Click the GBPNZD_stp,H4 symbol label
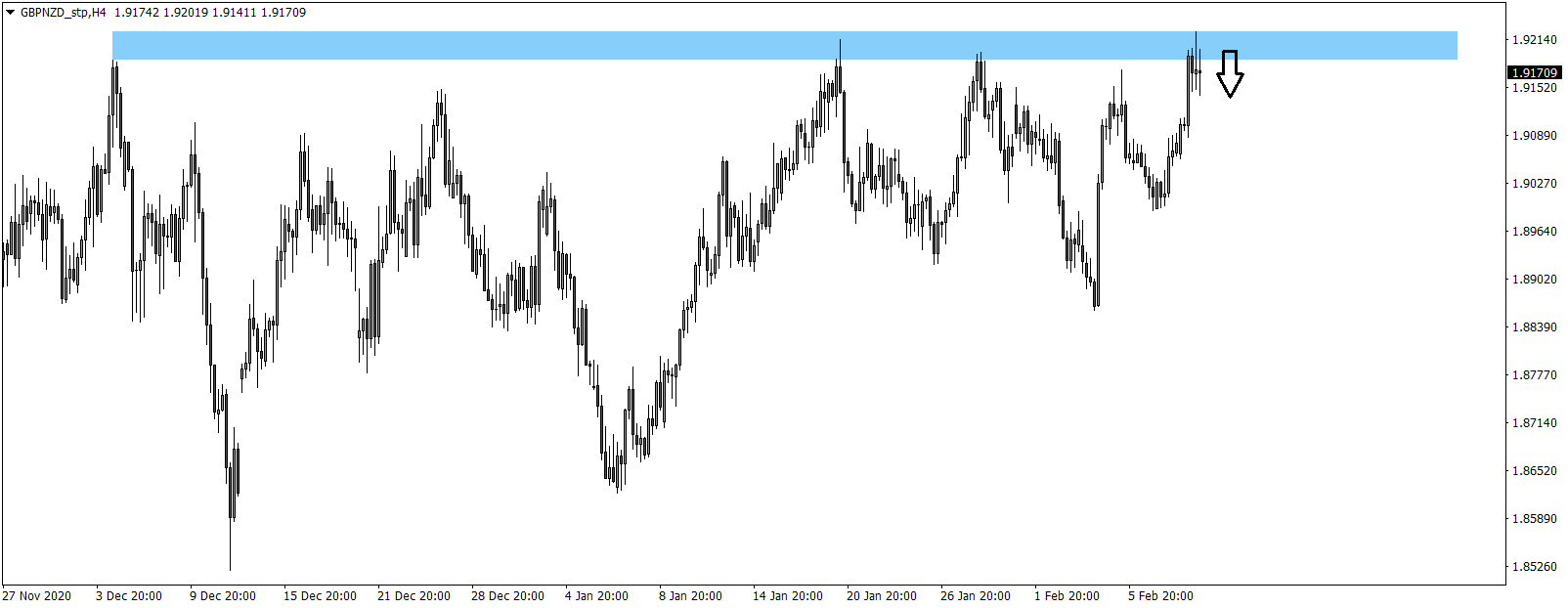Screen dimensions: 1568x608 (x=63, y=13)
